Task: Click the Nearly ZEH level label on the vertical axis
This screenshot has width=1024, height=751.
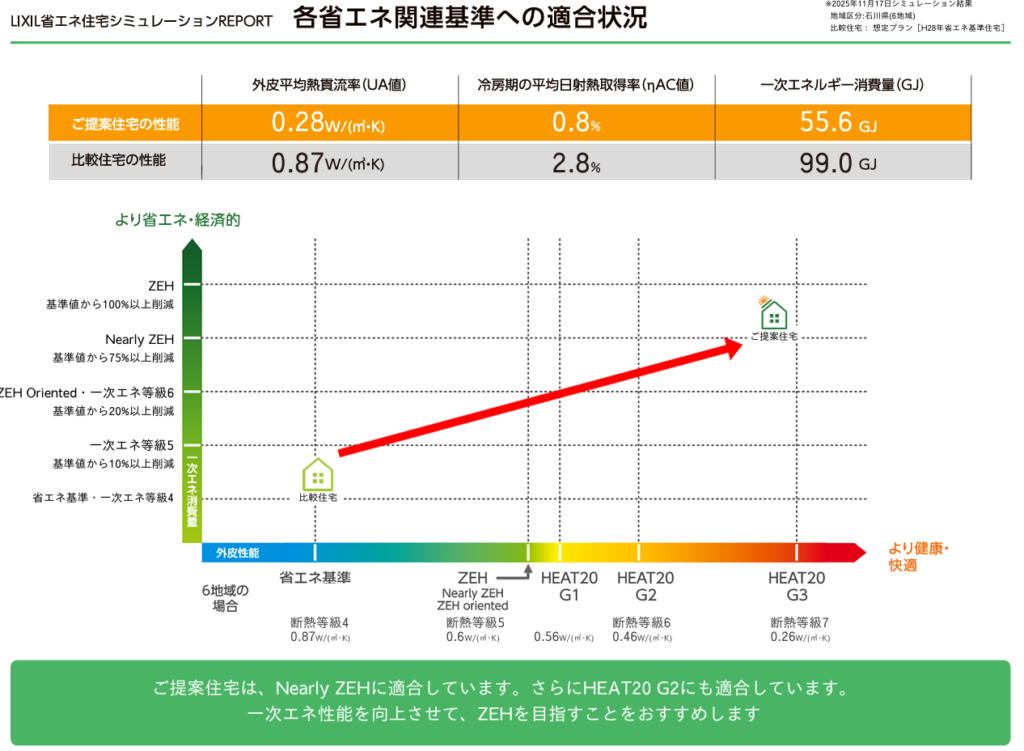Action: coord(139,339)
